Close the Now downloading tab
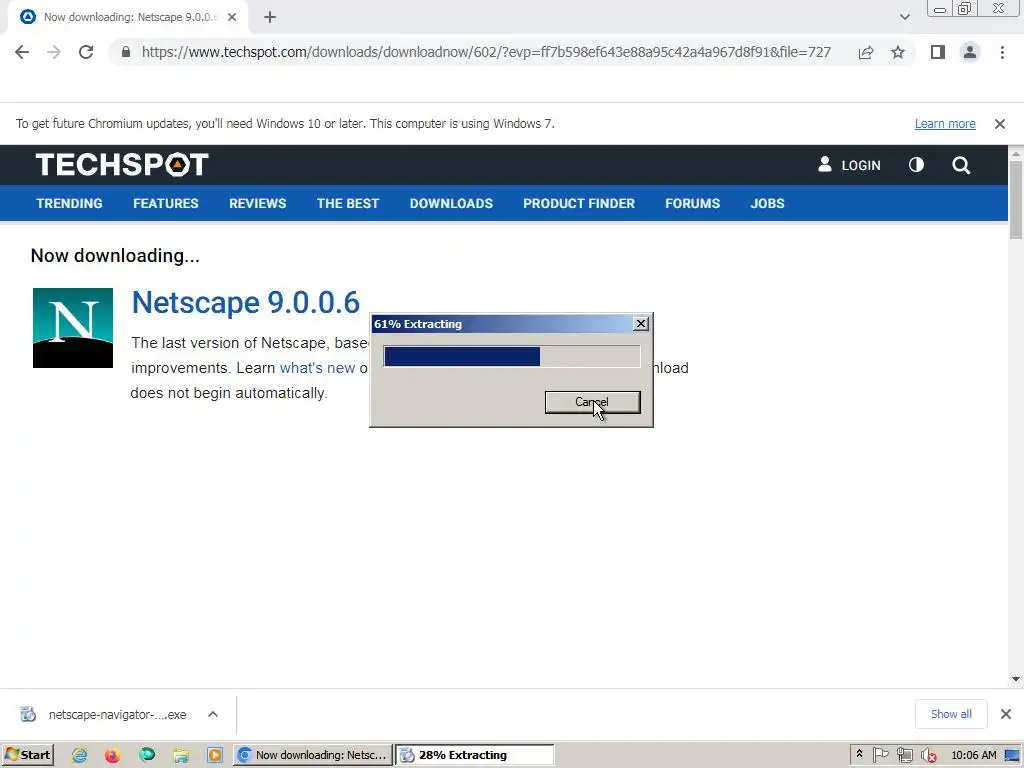This screenshot has width=1024, height=768. (232, 18)
